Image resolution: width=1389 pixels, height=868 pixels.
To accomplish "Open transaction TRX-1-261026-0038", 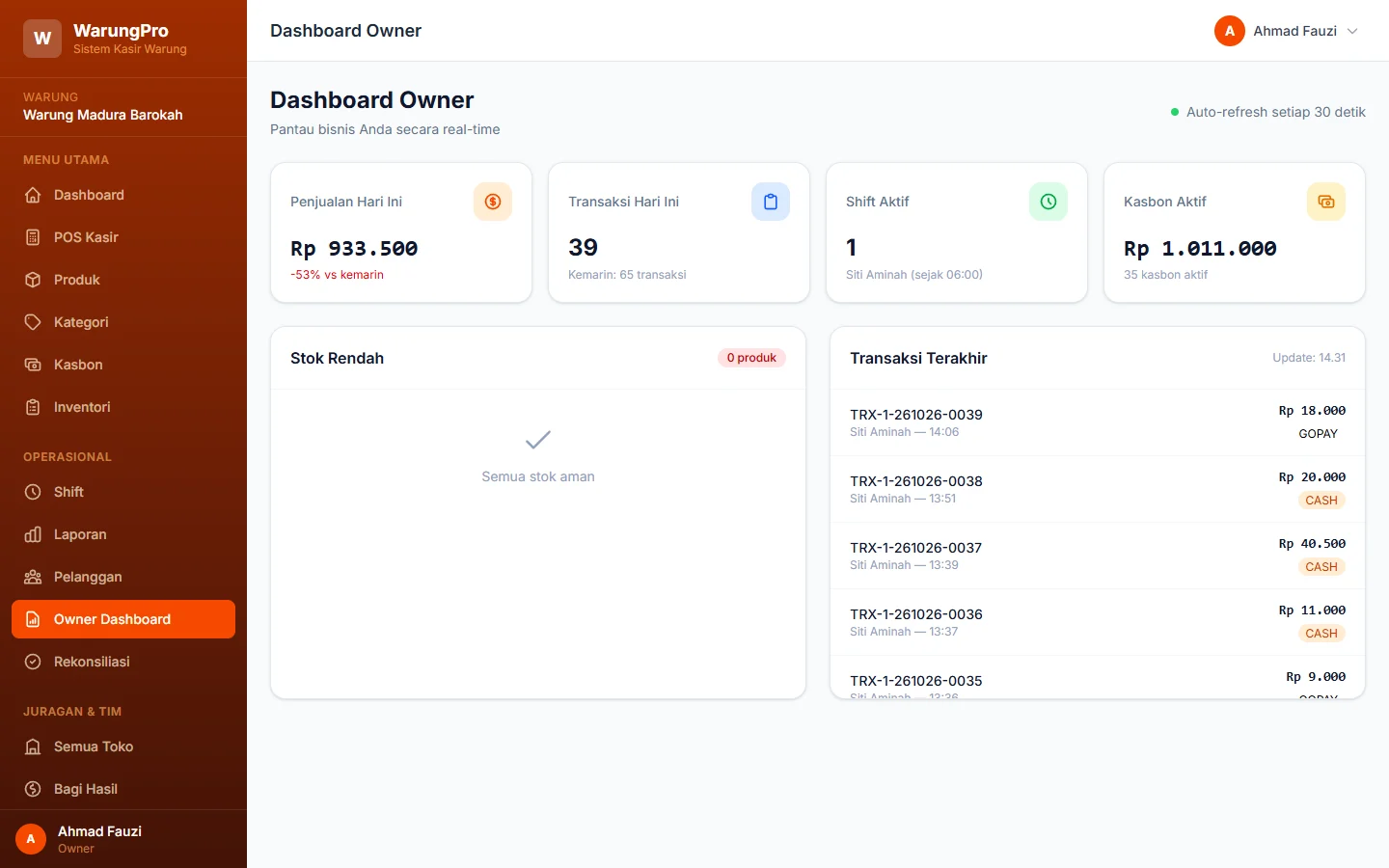I will [1098, 489].
